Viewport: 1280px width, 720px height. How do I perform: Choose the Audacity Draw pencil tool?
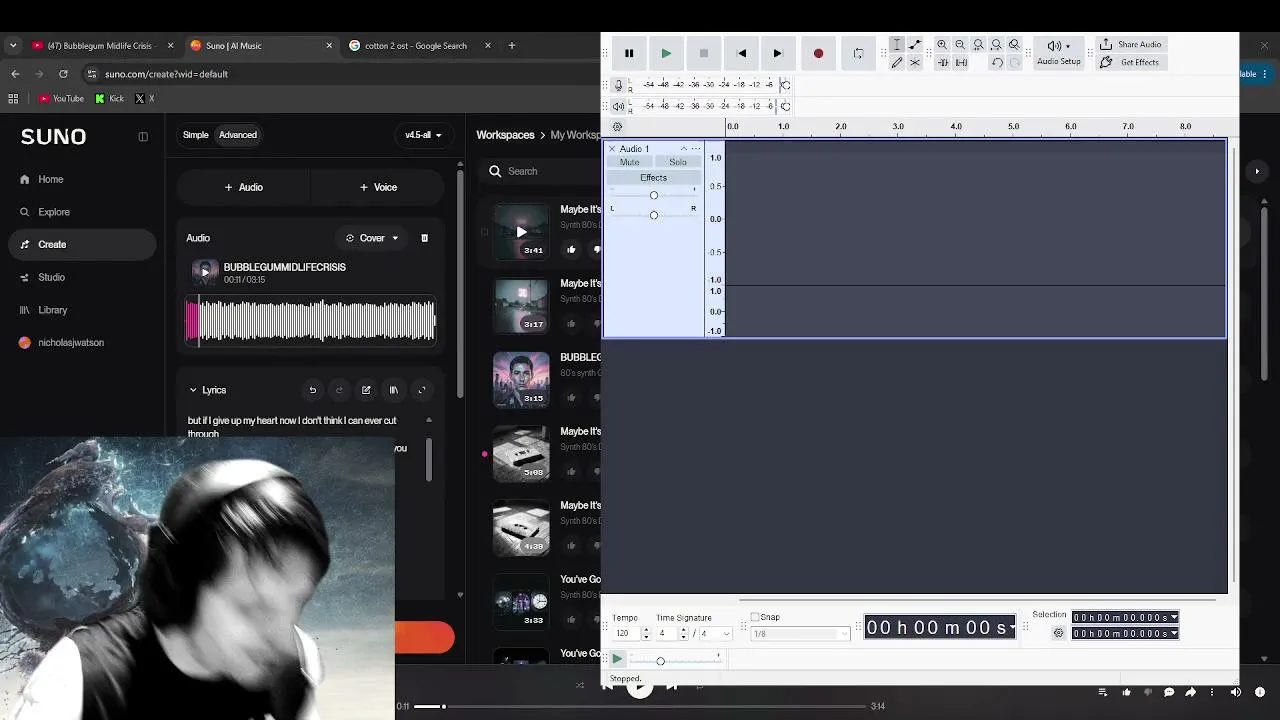click(x=897, y=63)
